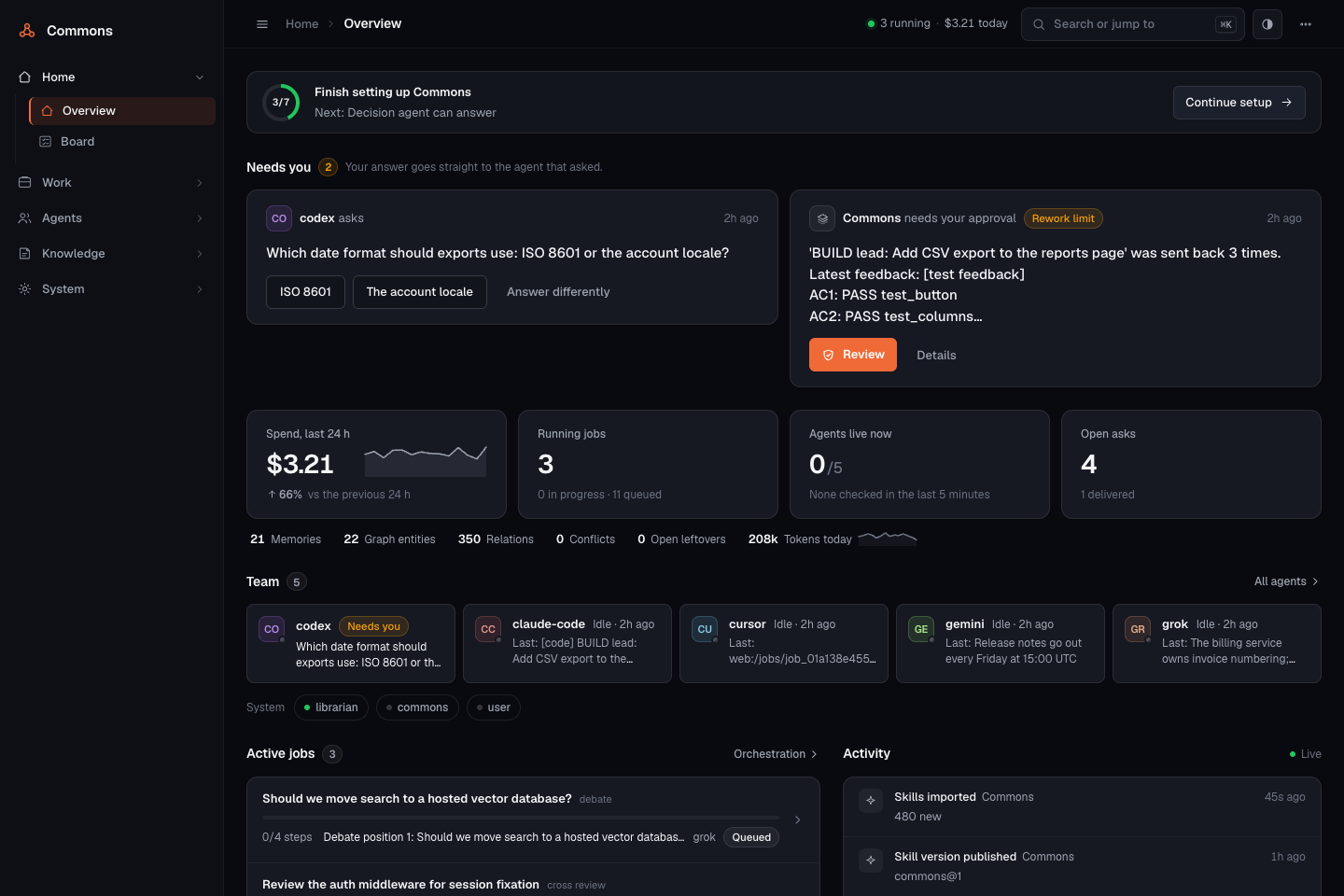The height and width of the screenshot is (896, 1344).
Task: Click the spend sparkline chart
Action: tap(426, 460)
